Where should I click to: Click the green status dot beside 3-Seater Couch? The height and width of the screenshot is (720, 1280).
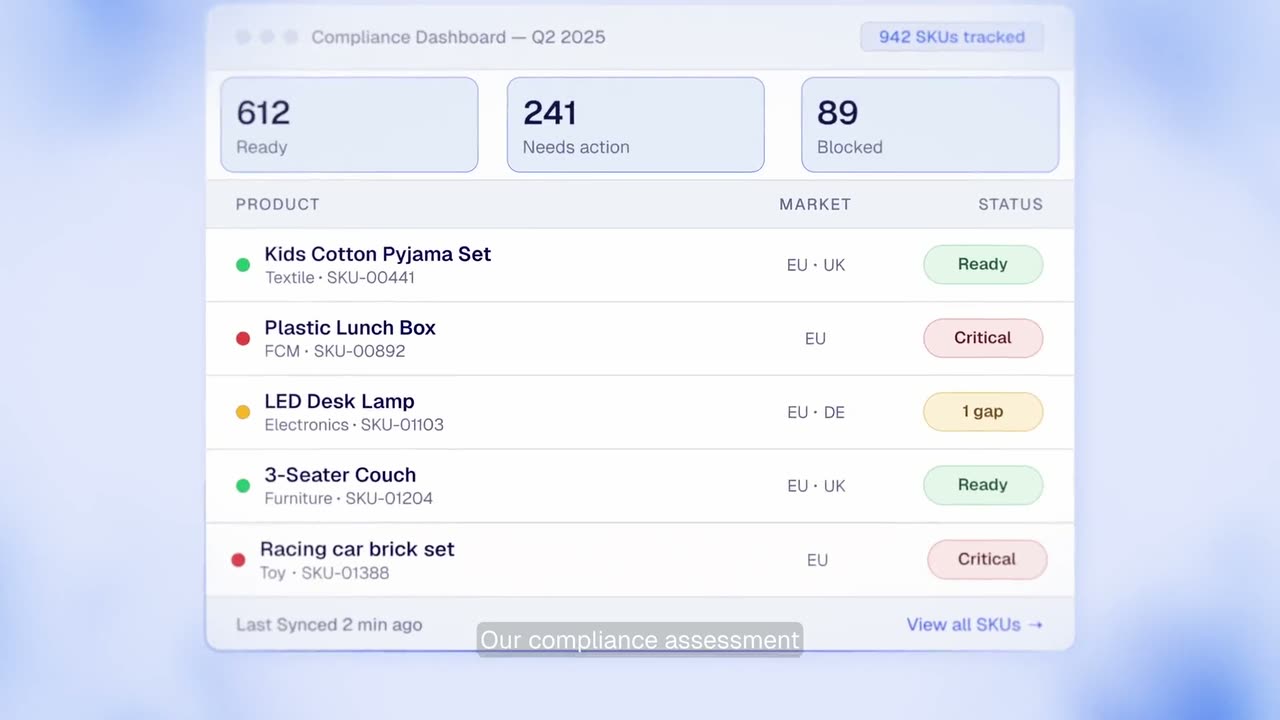[242, 485]
